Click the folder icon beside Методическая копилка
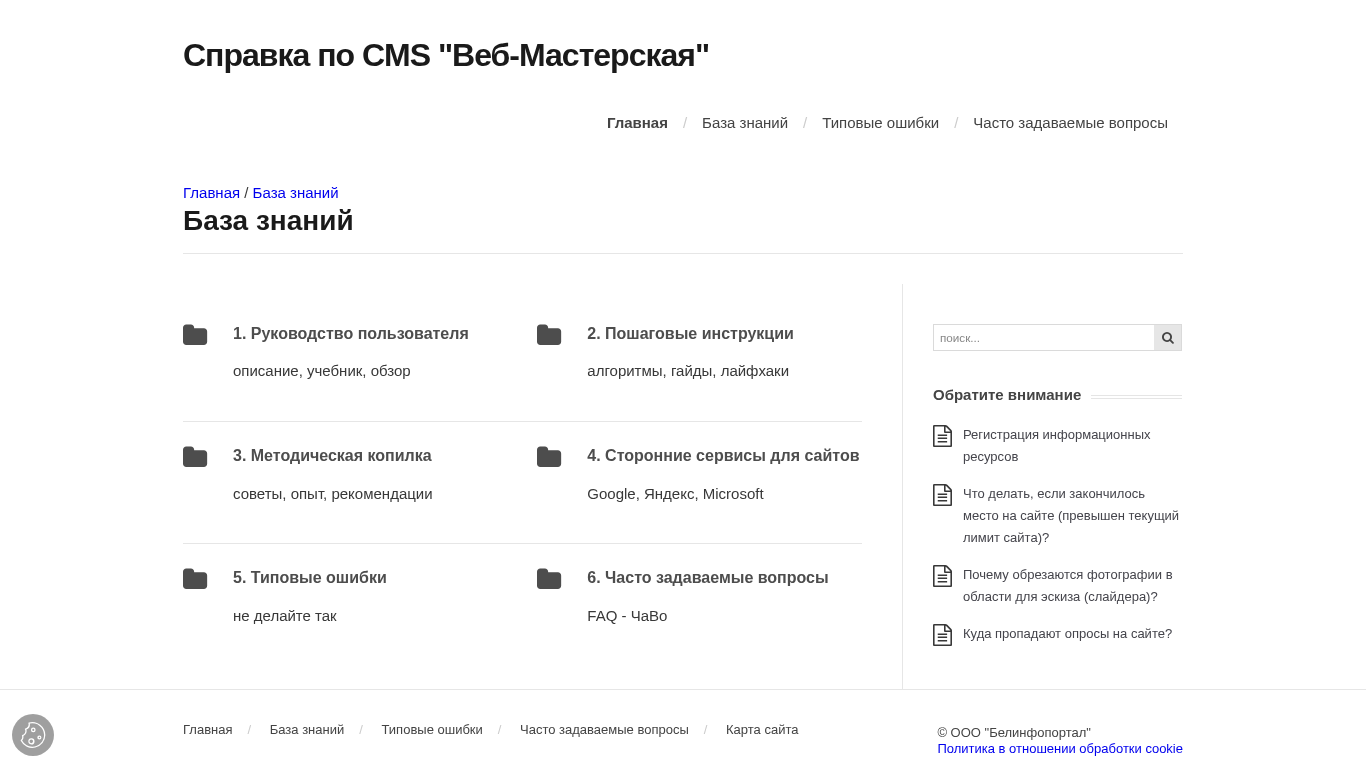This screenshot has width=1366, height=768. pos(195,457)
